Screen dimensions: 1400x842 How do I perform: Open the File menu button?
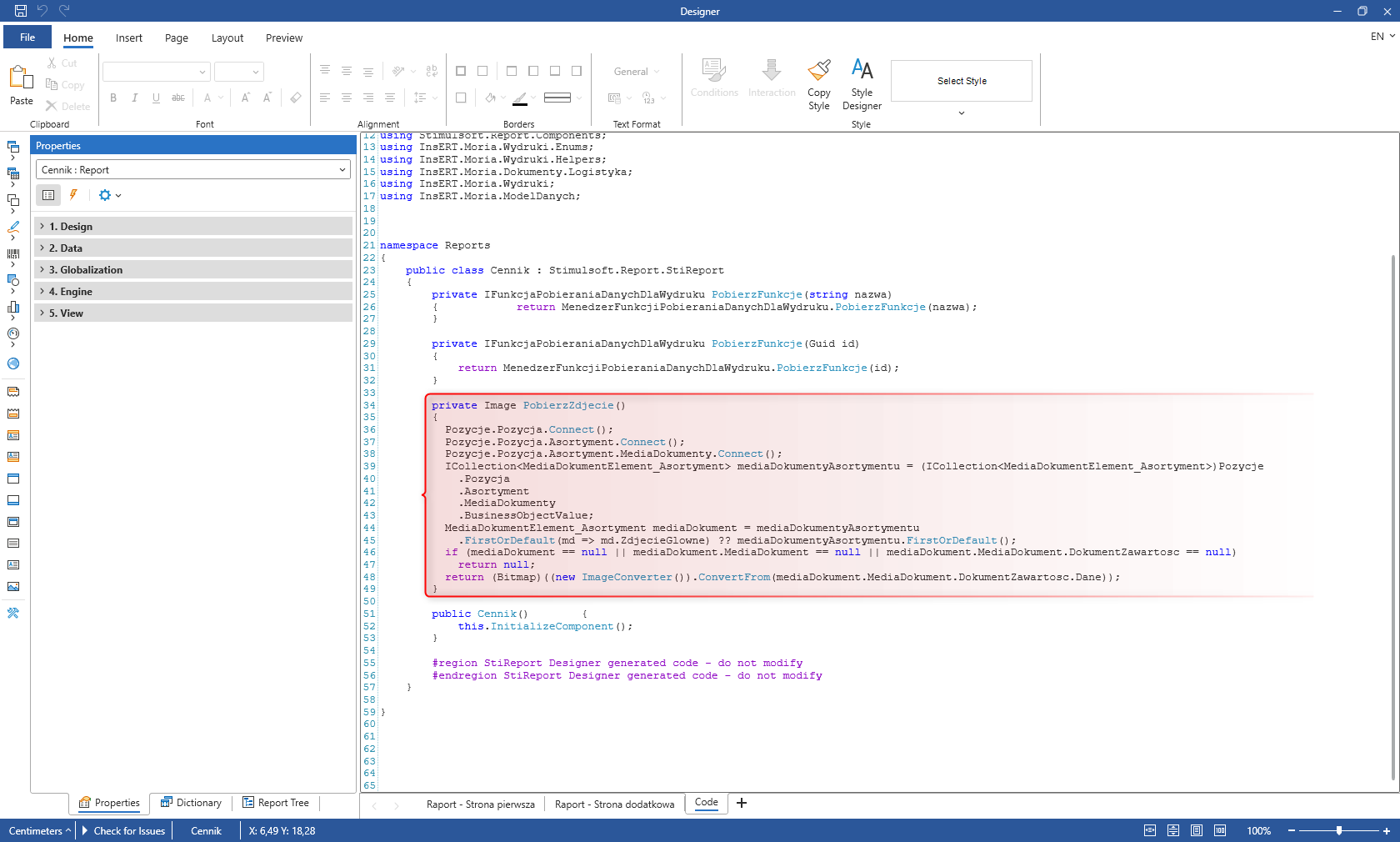27,38
